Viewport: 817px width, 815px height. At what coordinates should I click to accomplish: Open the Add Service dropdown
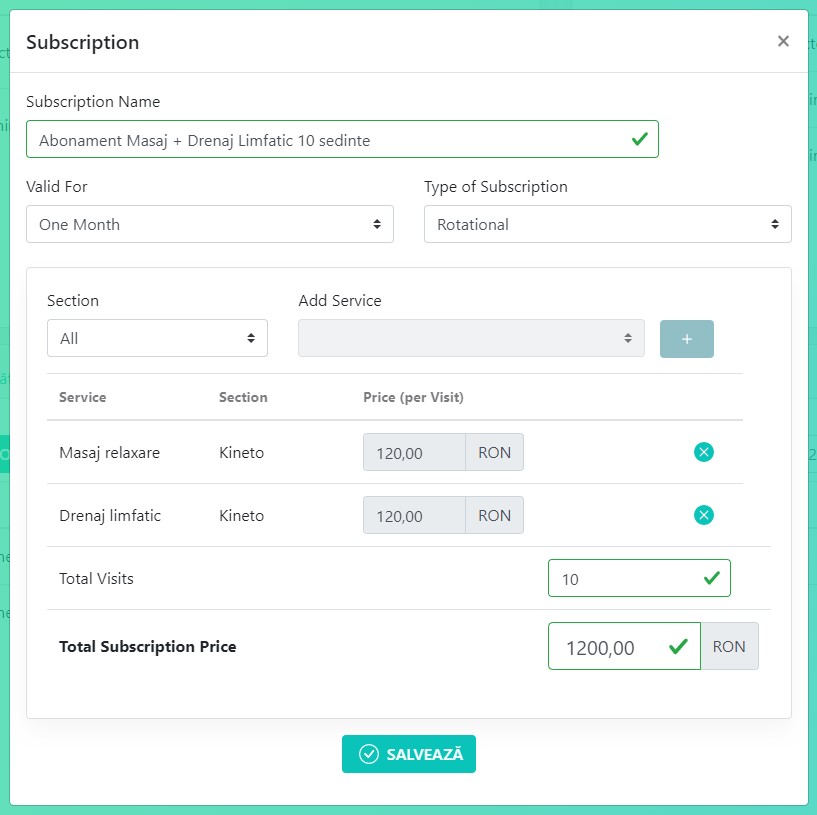click(471, 338)
